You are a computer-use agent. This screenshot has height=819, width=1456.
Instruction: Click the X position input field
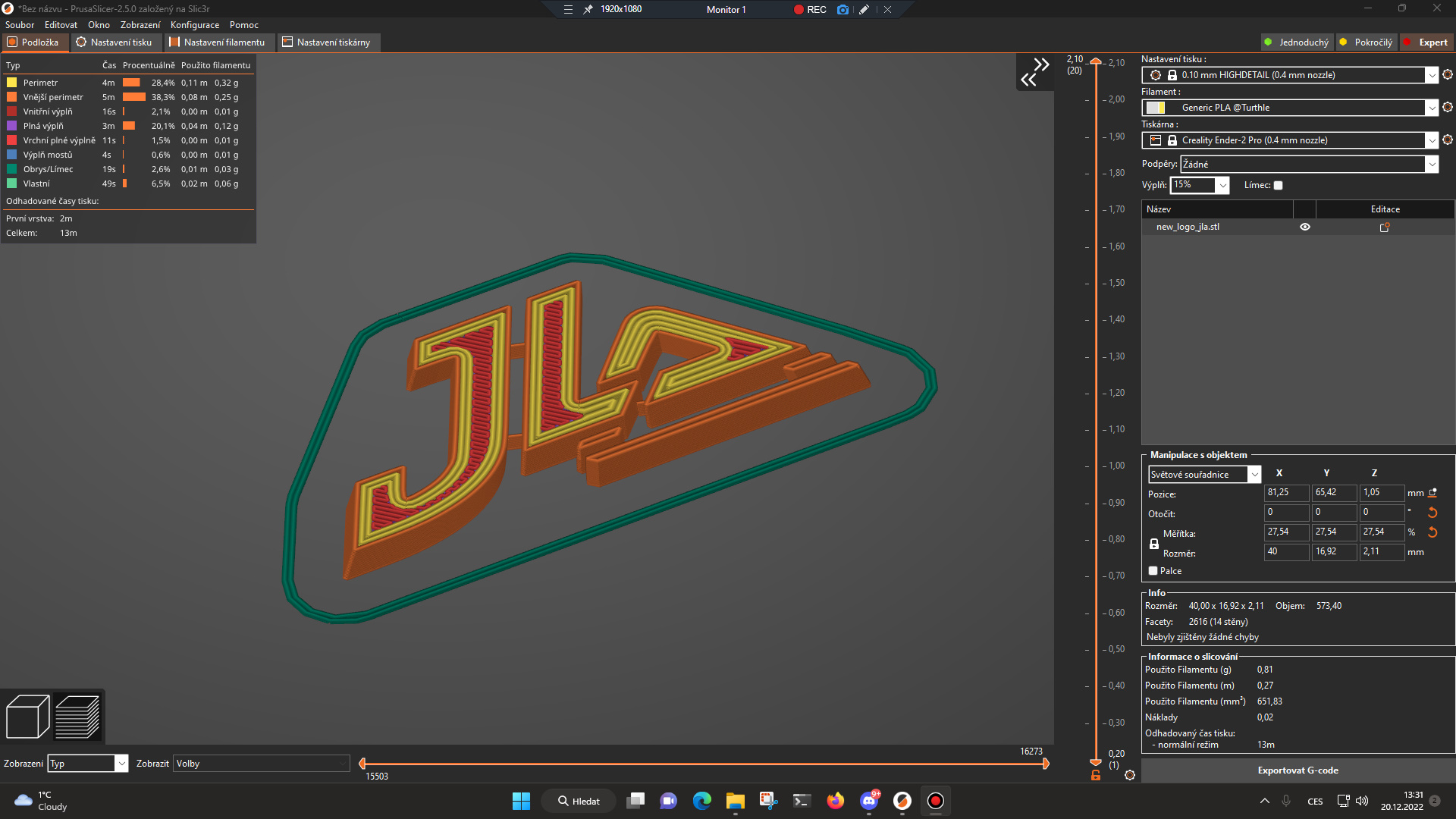[x=1285, y=493]
